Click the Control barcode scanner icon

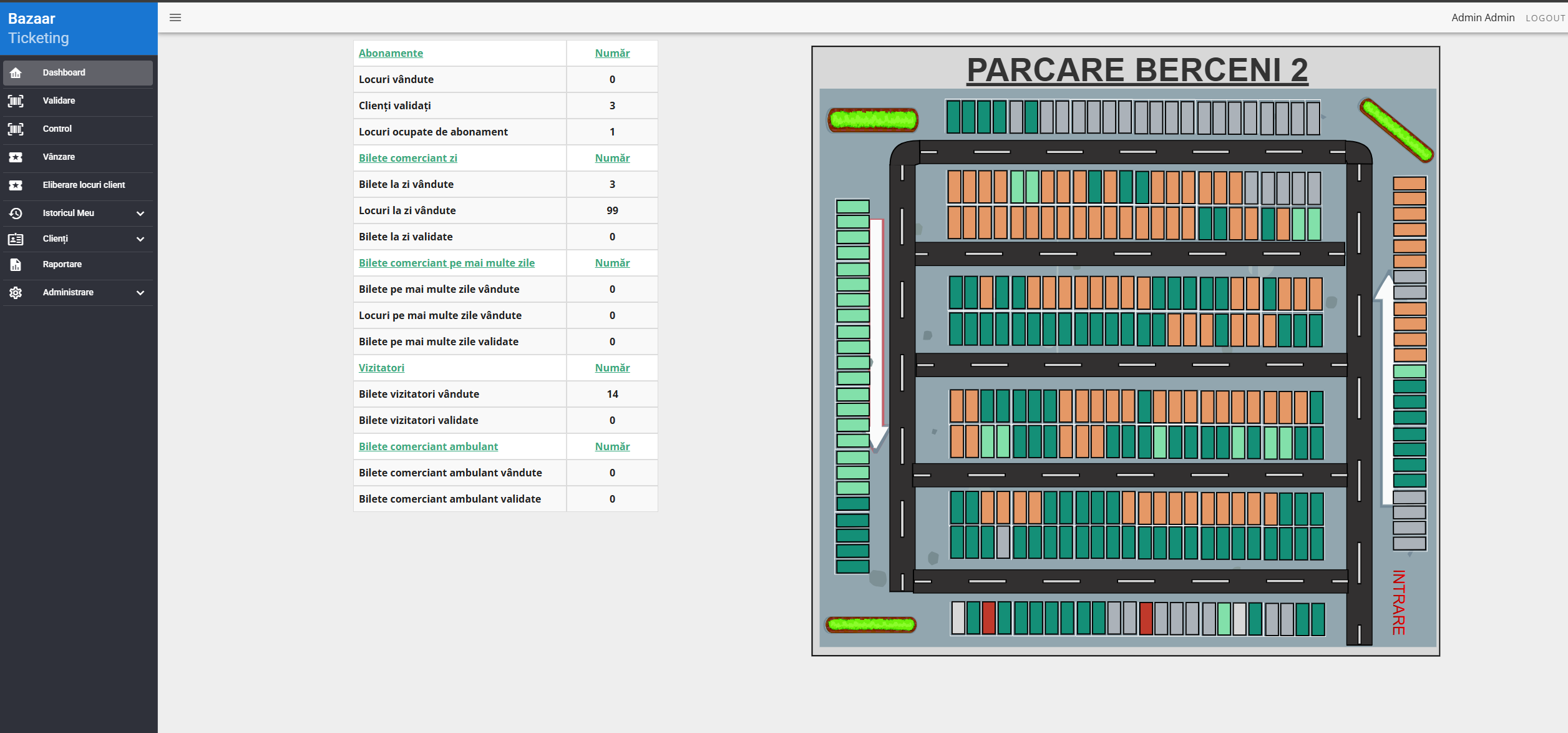click(x=16, y=129)
